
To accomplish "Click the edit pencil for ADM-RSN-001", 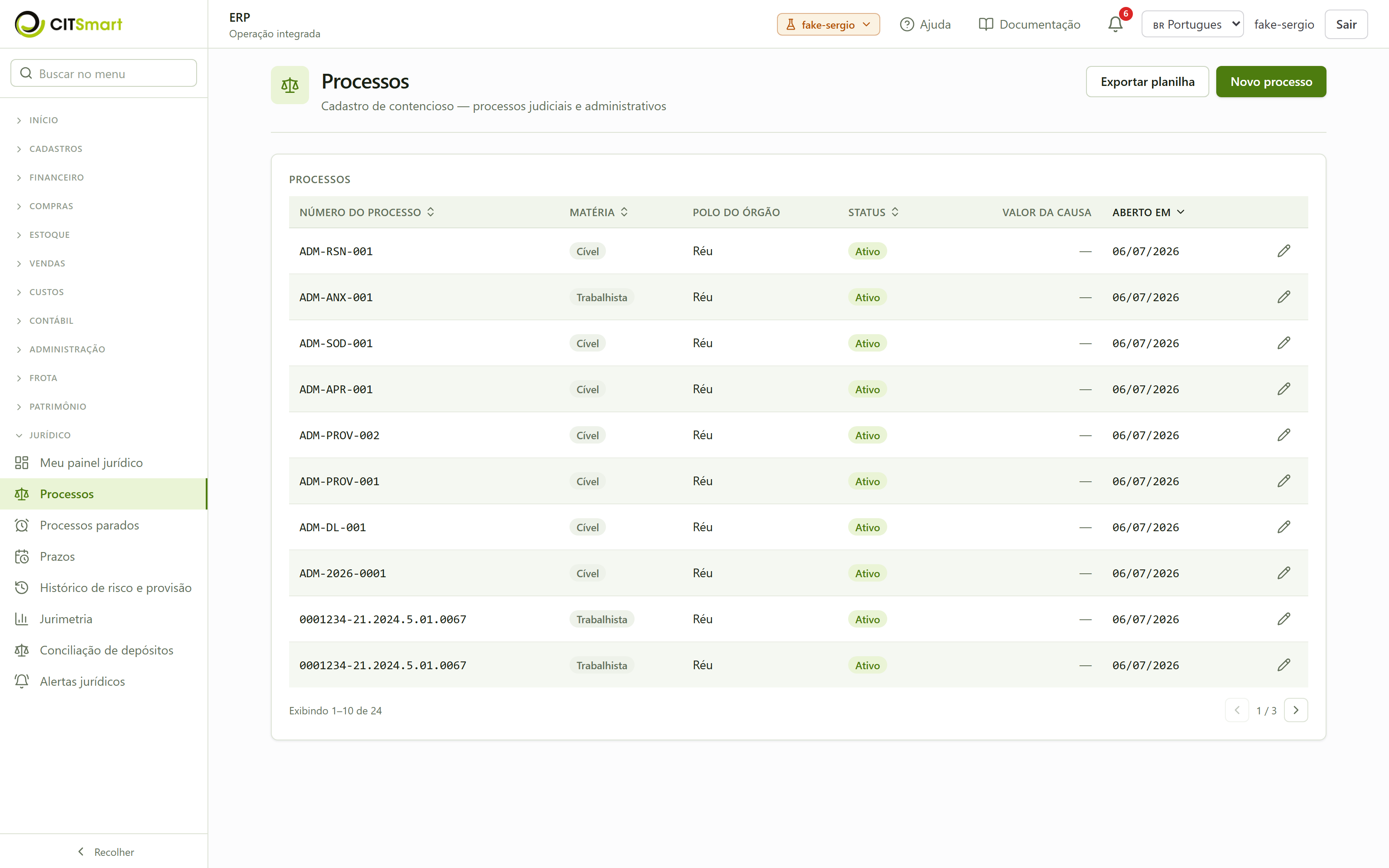I will tap(1284, 251).
